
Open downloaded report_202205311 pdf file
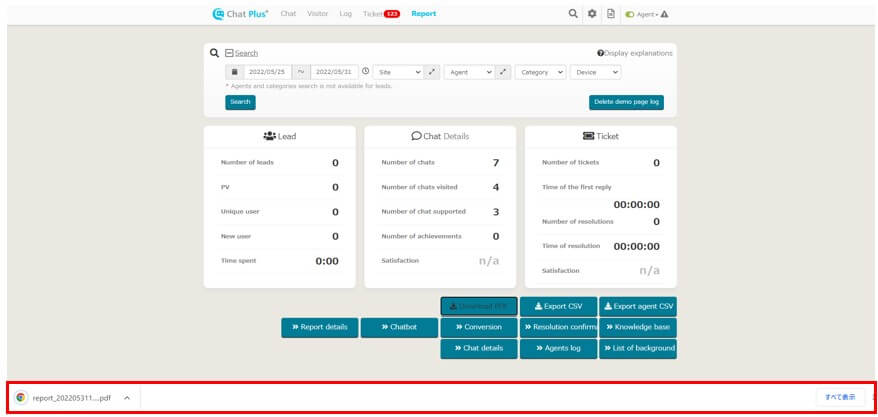coord(72,398)
